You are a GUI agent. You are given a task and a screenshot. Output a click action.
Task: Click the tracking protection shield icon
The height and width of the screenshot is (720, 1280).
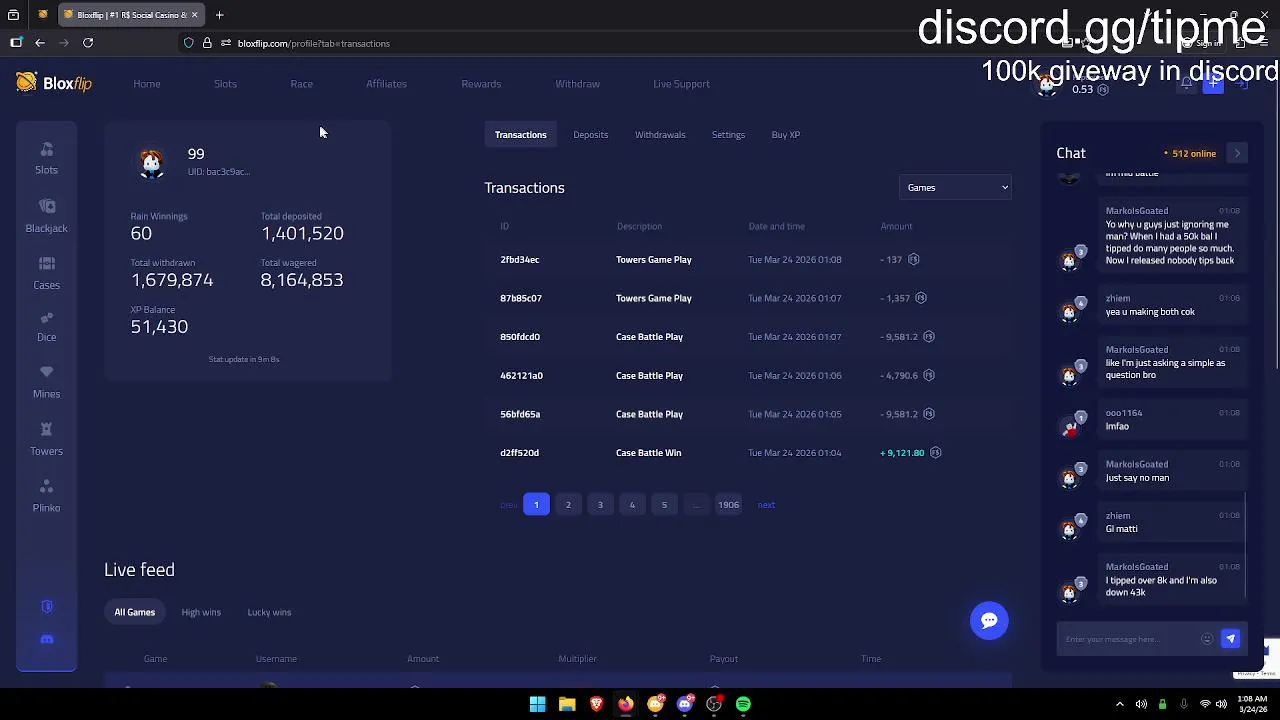188,43
